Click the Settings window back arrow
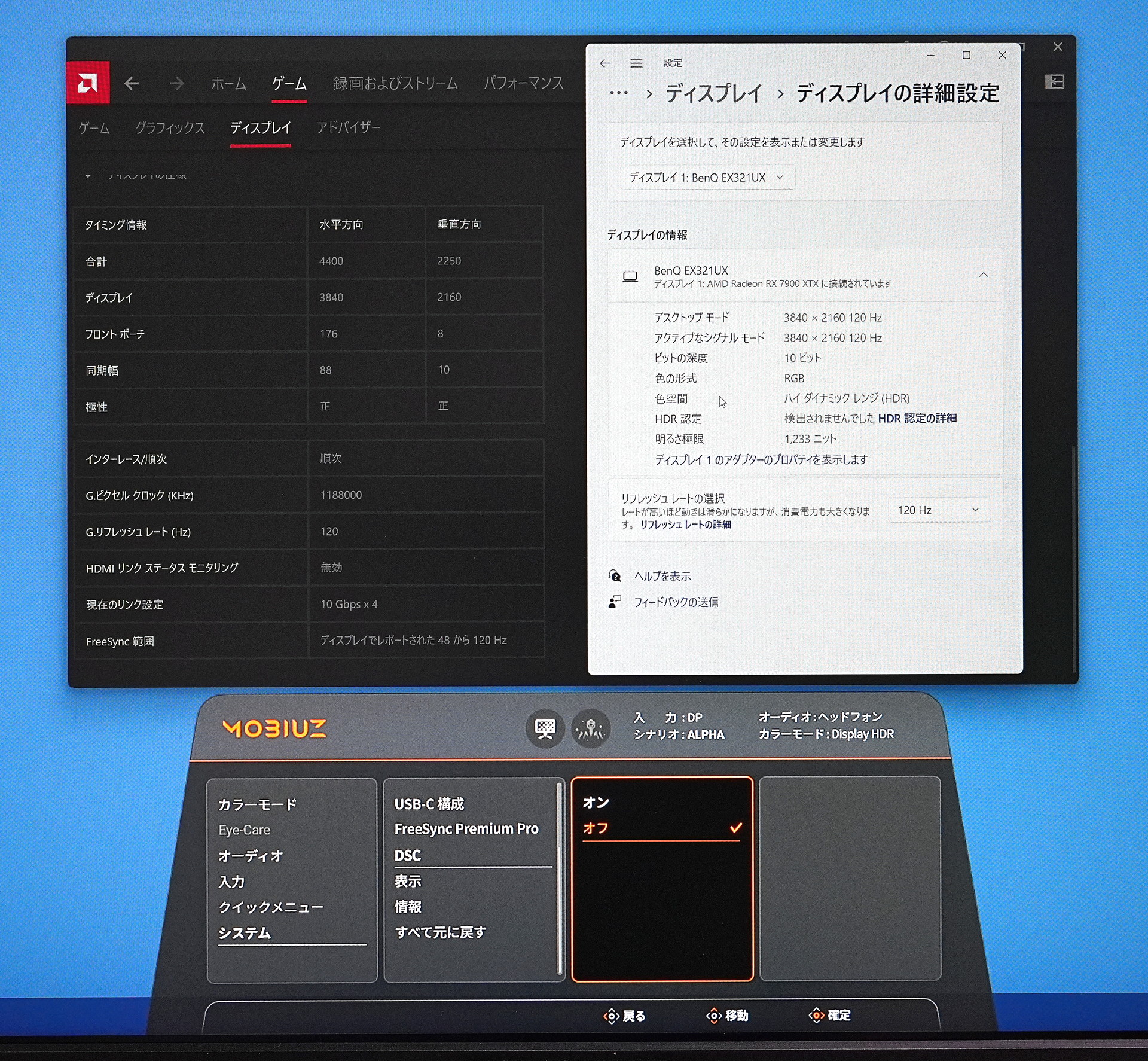This screenshot has width=1148, height=1061. click(604, 63)
